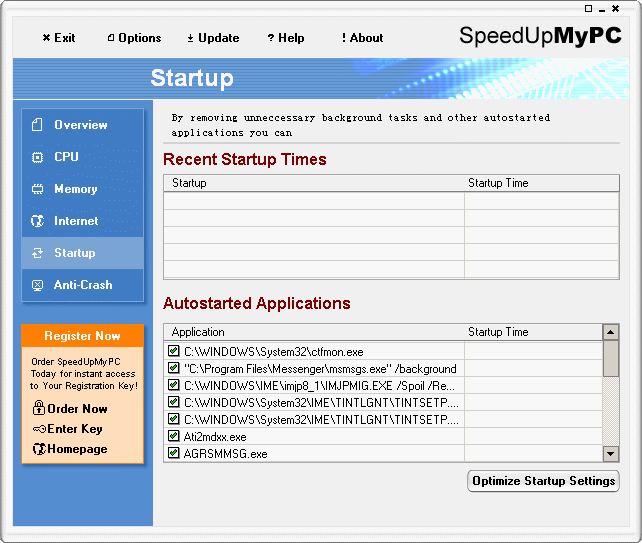Click the X icon next to Exit
The image size is (642, 543).
click(x=46, y=38)
